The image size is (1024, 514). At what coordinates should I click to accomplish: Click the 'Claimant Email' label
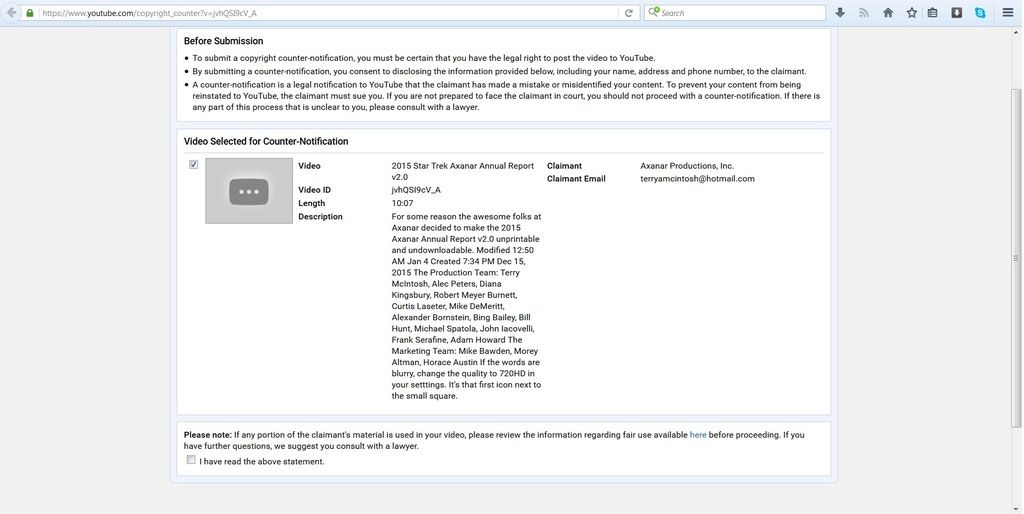tap(576, 179)
